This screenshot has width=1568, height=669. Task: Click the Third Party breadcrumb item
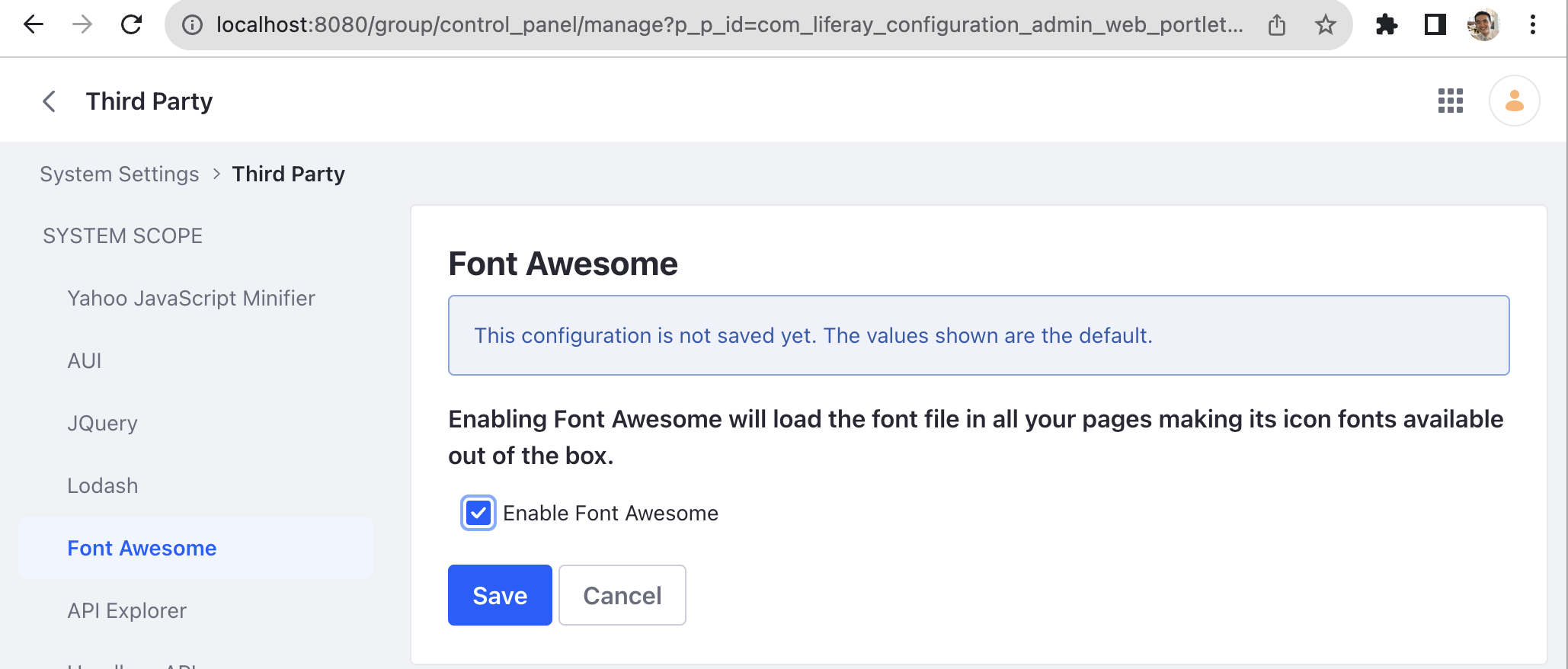[x=289, y=174]
